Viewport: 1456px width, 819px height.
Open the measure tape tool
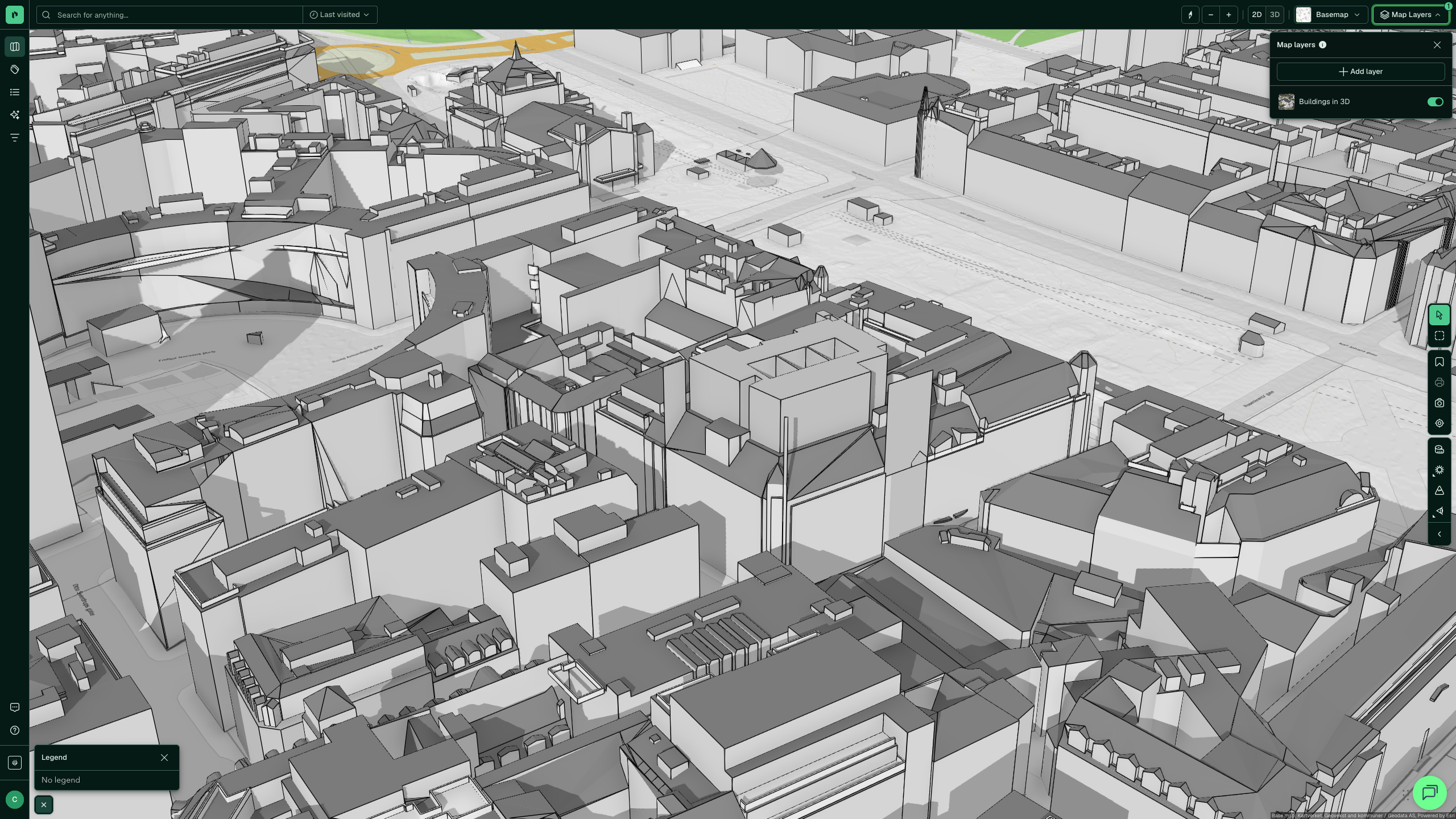point(1440,450)
